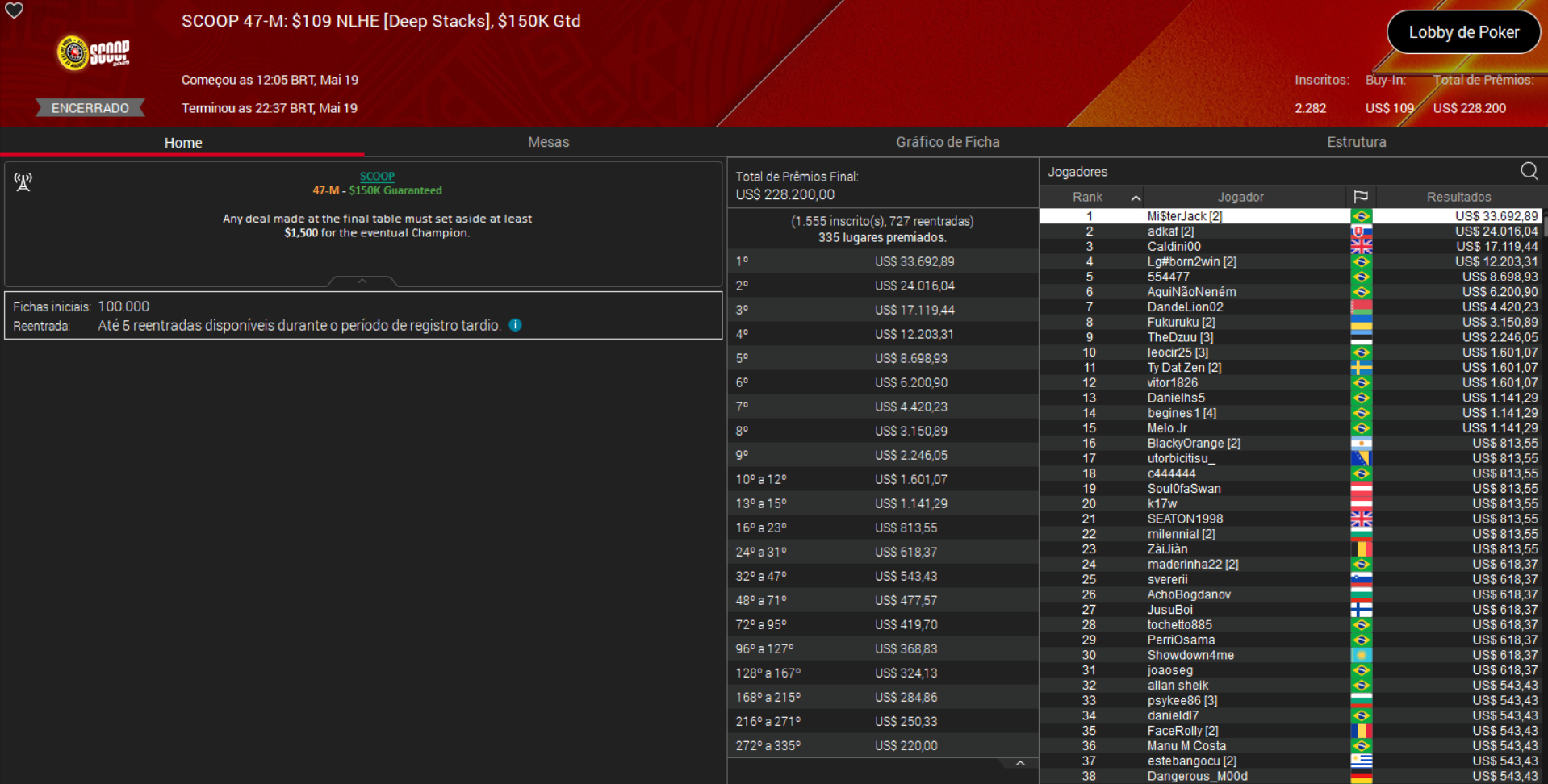Click result US$ 24.016,04 in player list

[1496, 231]
